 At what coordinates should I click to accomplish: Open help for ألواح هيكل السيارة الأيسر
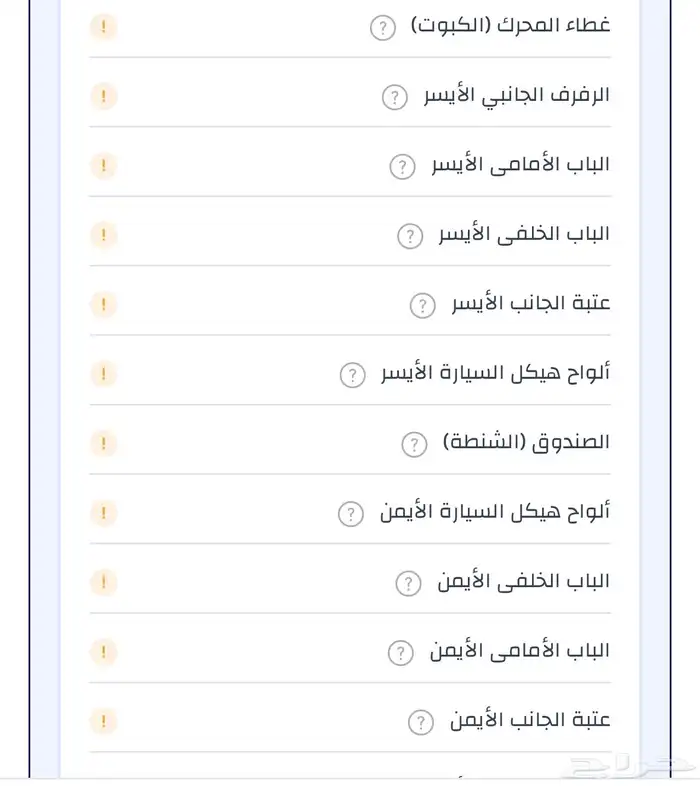coord(352,375)
